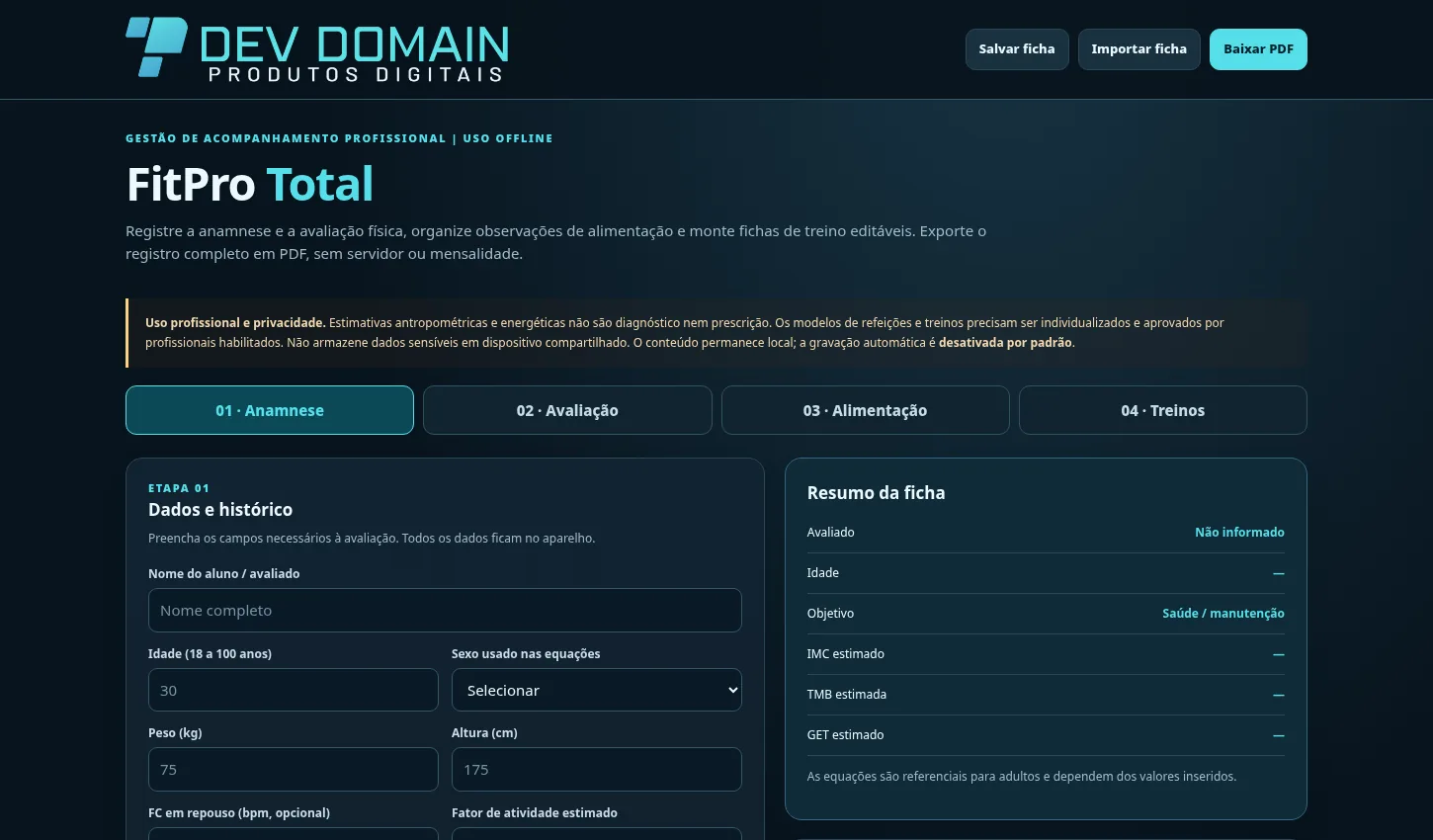This screenshot has width=1433, height=840.
Task: Click the FitPro Total heading
Action: tap(250, 184)
